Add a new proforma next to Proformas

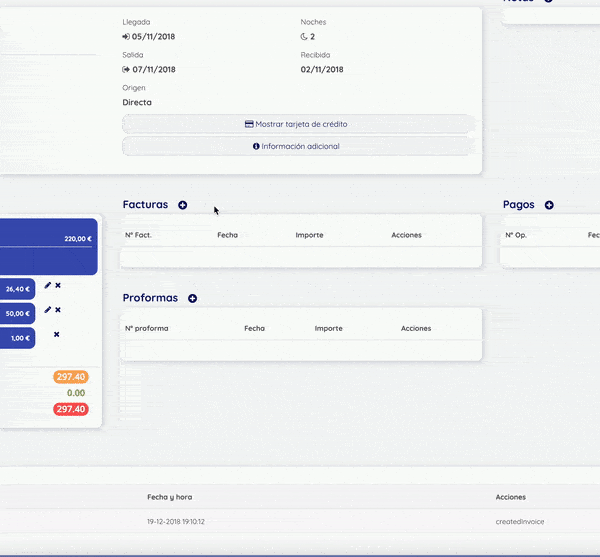192,298
